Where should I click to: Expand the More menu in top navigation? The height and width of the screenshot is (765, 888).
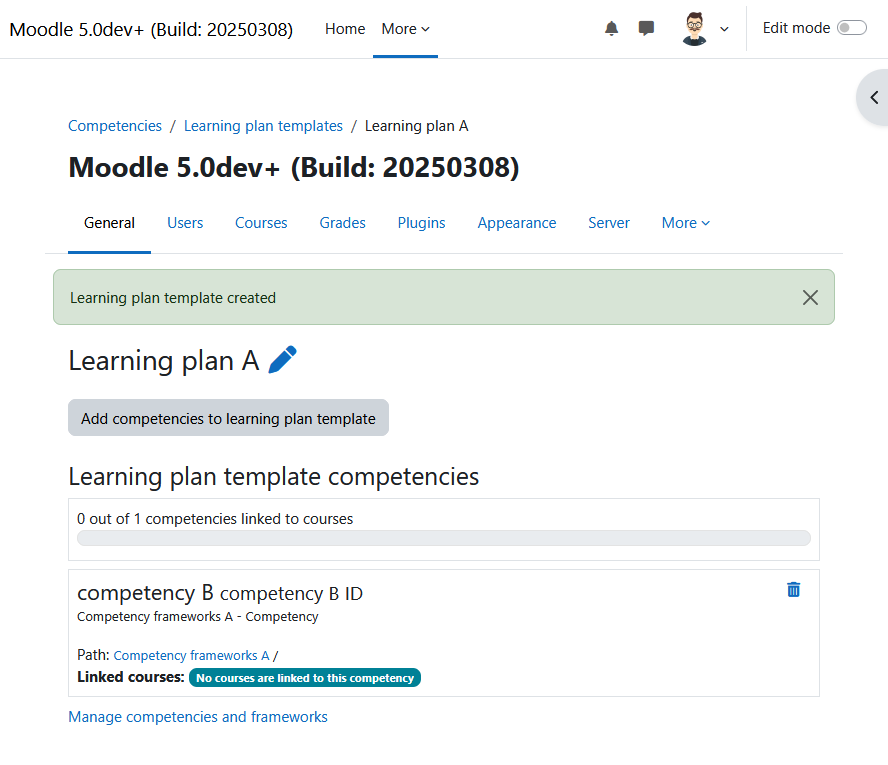pyautogui.click(x=405, y=29)
